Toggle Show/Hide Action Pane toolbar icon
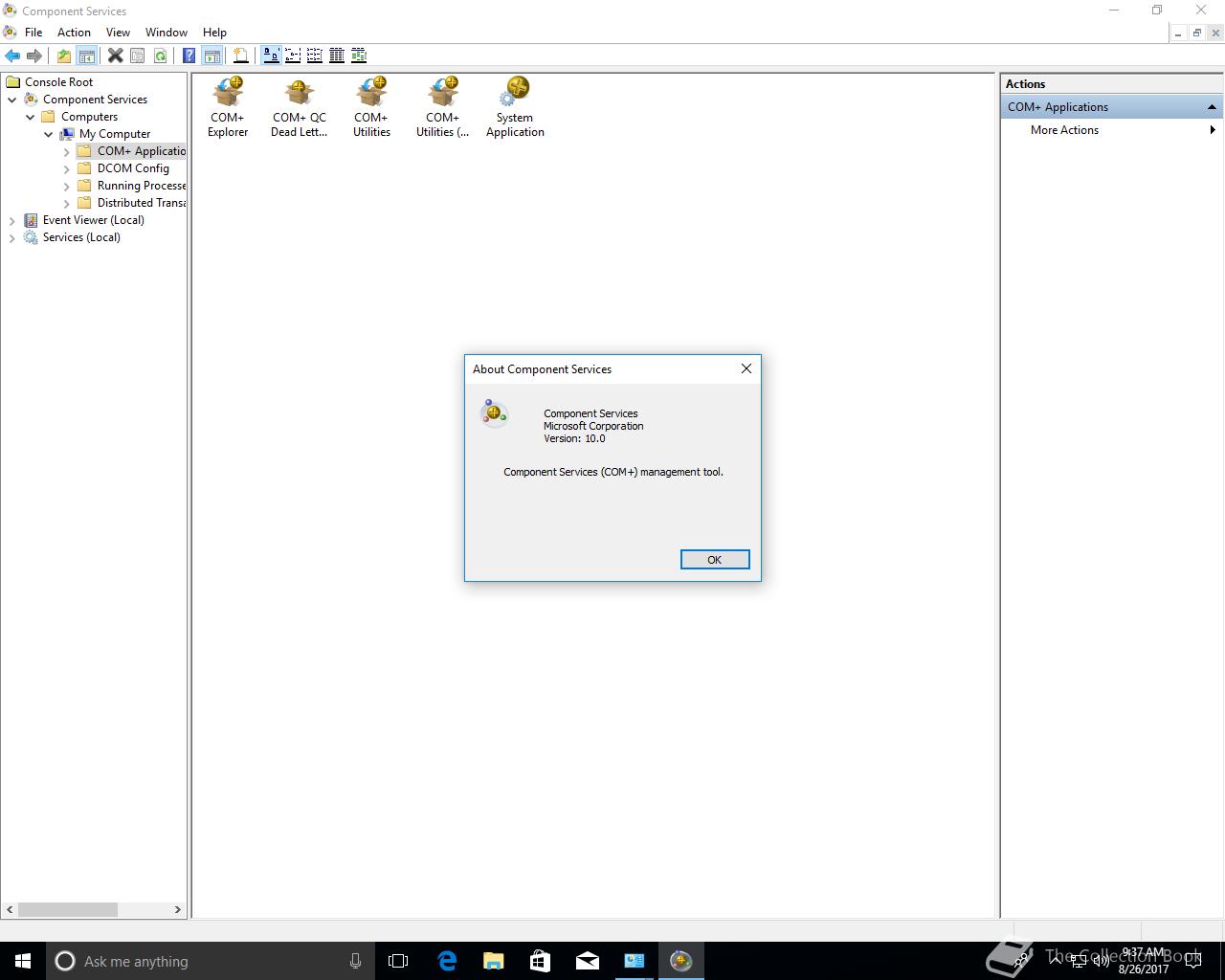This screenshot has height=980, width=1225. click(x=212, y=56)
